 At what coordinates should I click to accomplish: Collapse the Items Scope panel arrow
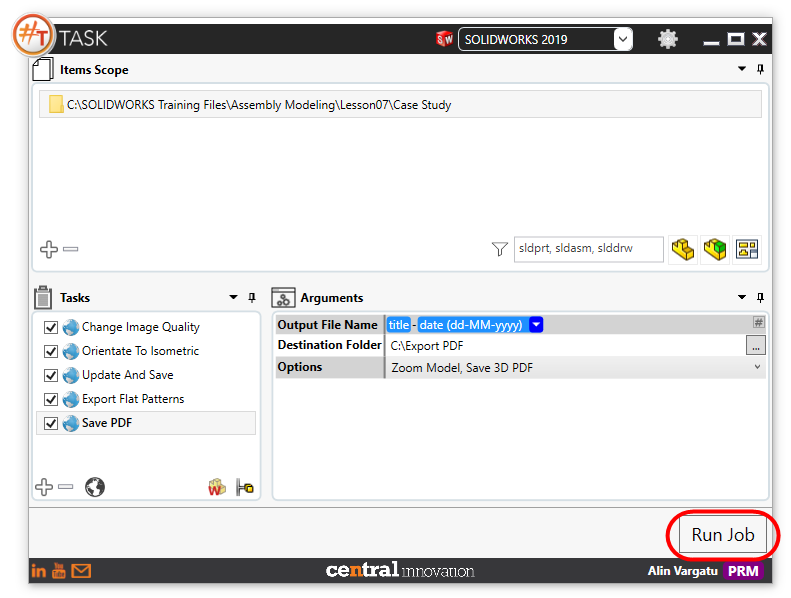coord(742,69)
